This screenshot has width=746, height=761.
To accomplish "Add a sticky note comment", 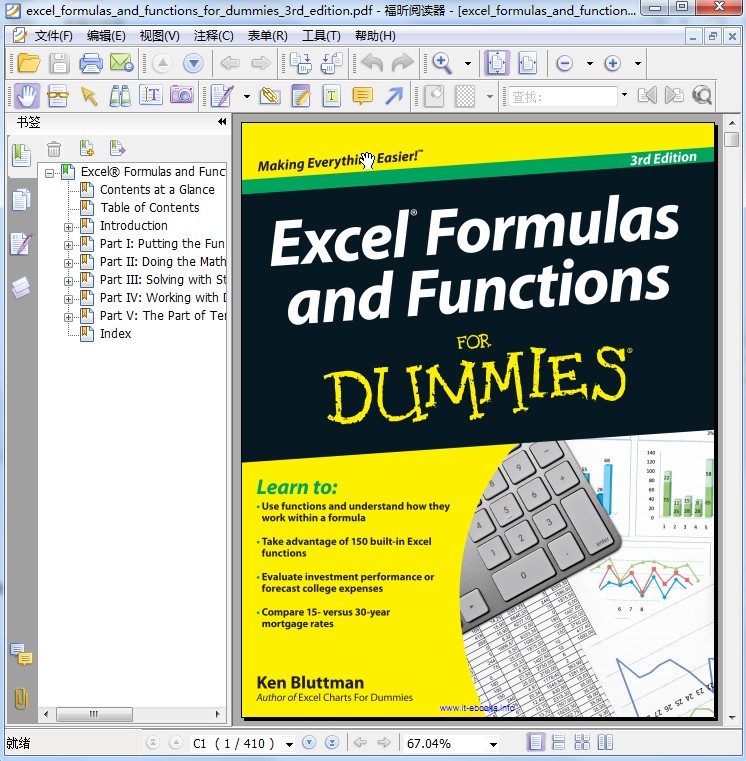I will (362, 95).
